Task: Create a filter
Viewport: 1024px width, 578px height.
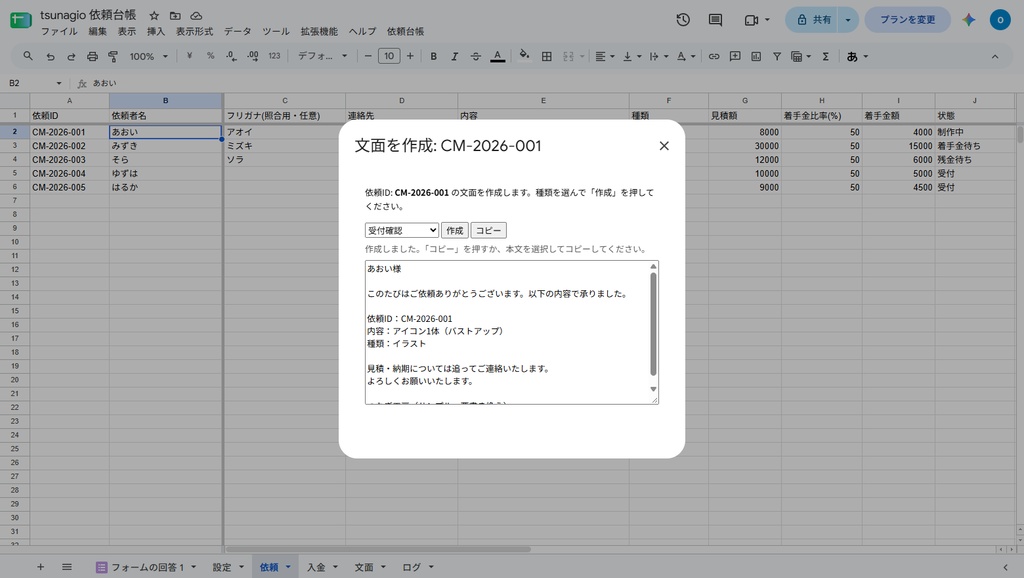Action: click(777, 57)
